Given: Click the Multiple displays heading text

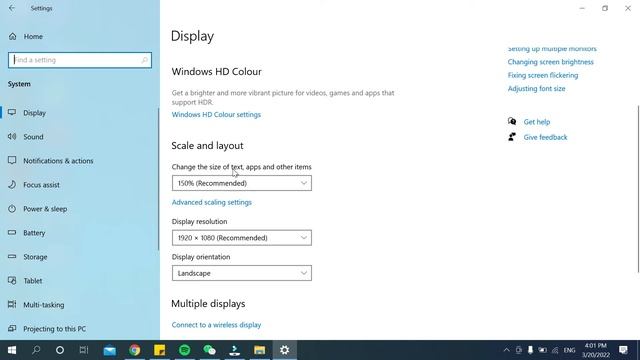Looking at the screenshot, I should pyautogui.click(x=208, y=304).
